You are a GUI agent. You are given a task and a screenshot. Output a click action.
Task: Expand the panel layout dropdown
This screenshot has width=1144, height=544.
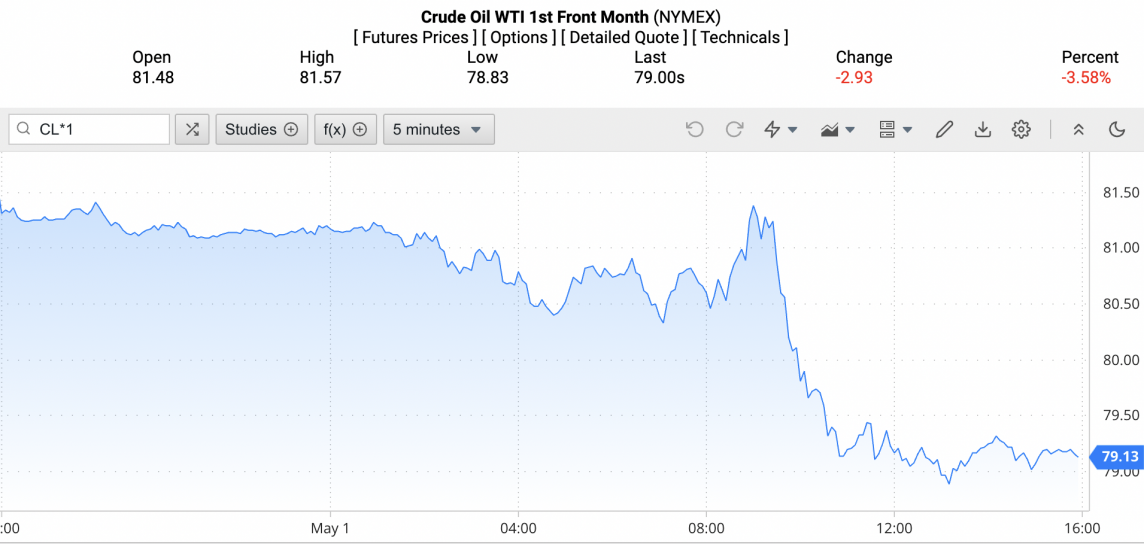tap(895, 129)
